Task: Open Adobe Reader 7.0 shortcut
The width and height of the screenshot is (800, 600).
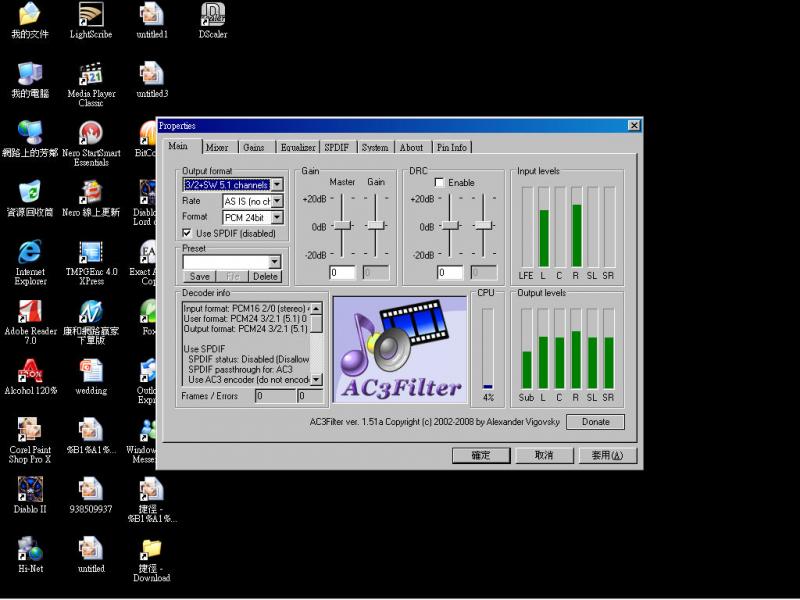Action: coord(30,312)
